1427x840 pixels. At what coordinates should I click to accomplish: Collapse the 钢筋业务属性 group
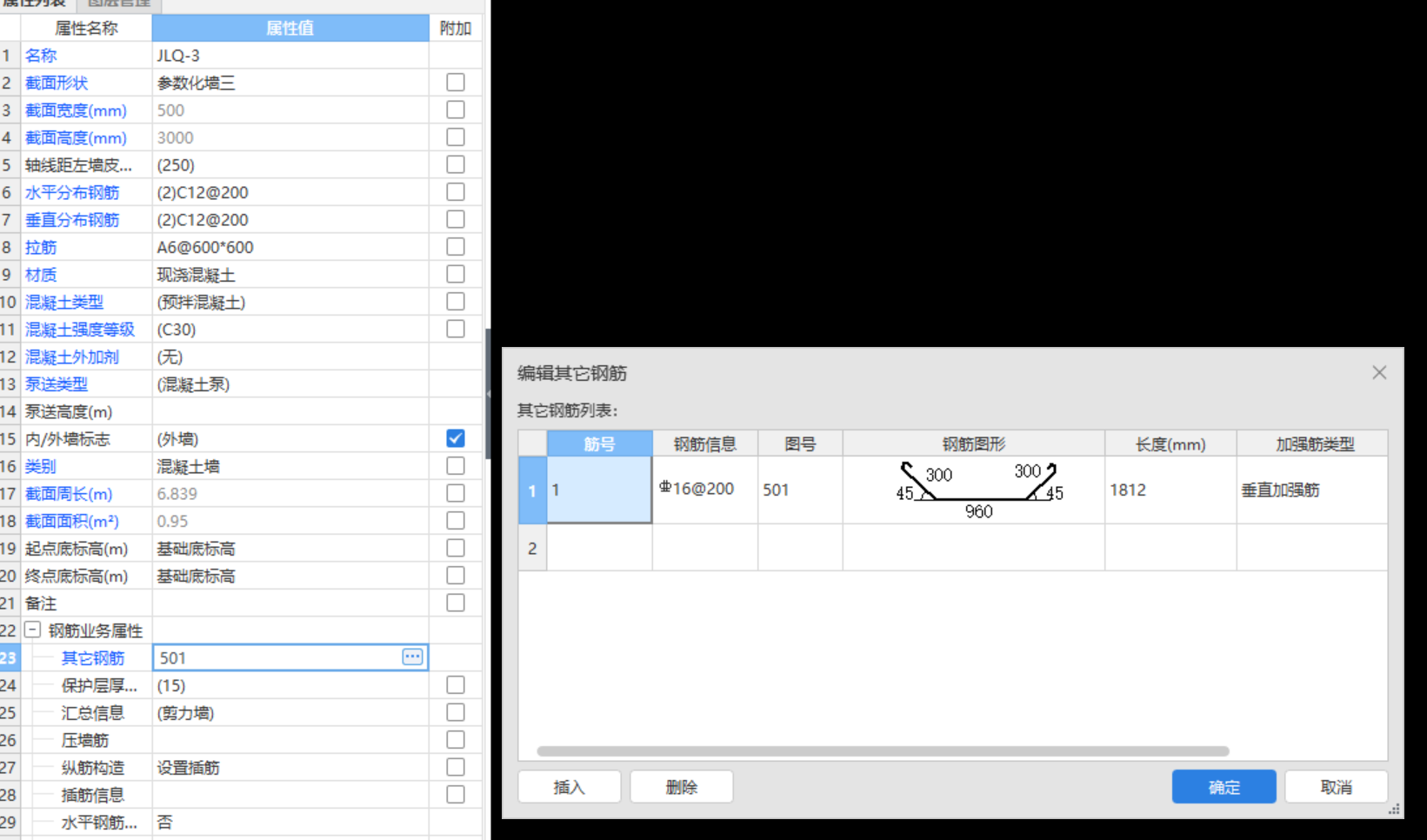click(32, 630)
